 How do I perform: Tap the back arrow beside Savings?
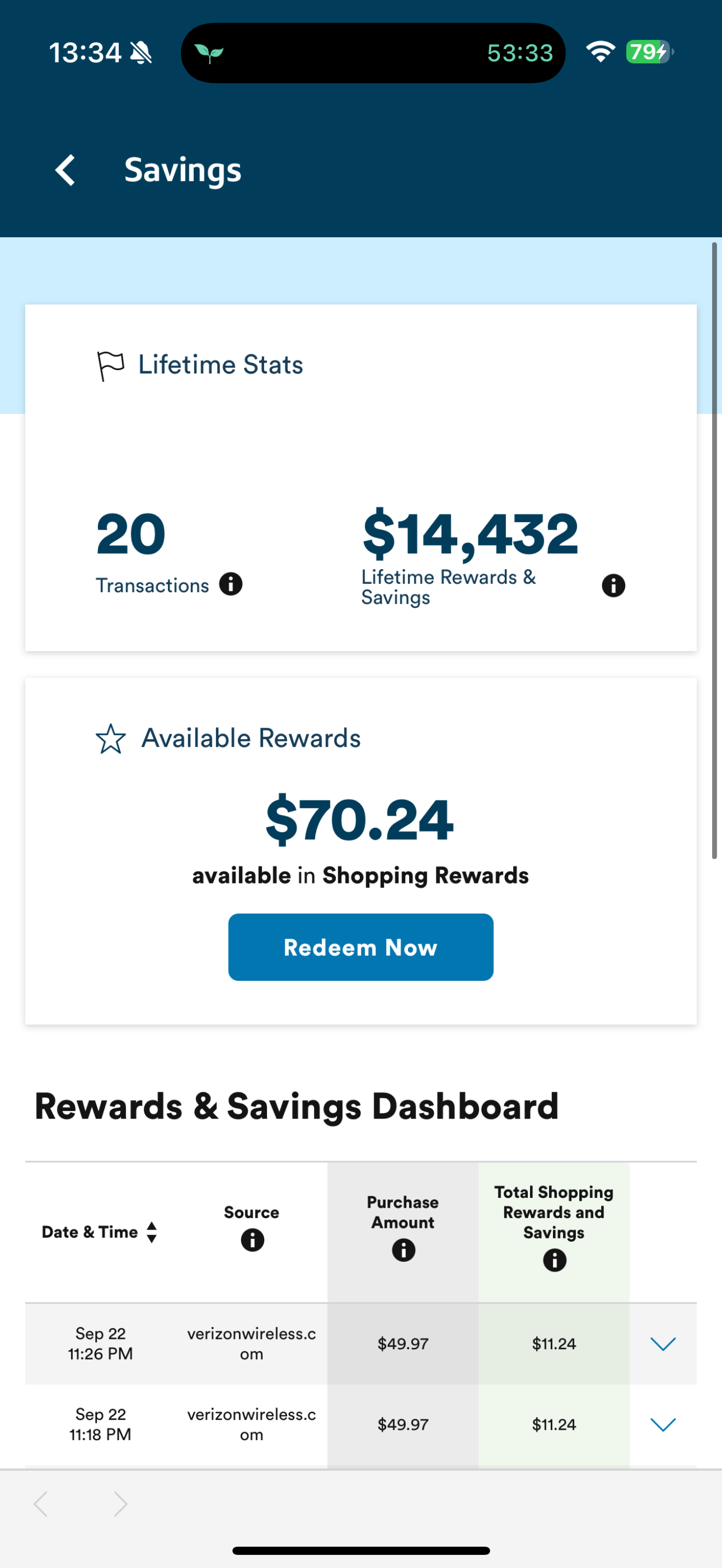(65, 170)
